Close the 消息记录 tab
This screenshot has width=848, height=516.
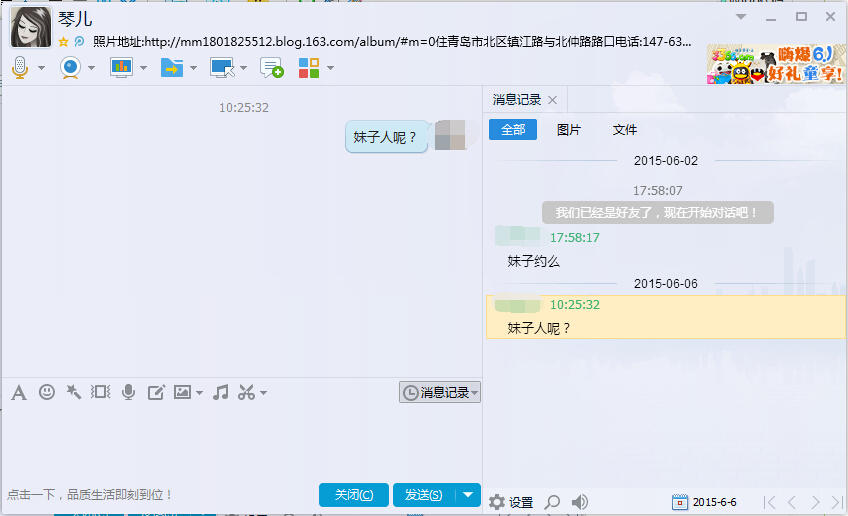pyautogui.click(x=552, y=100)
